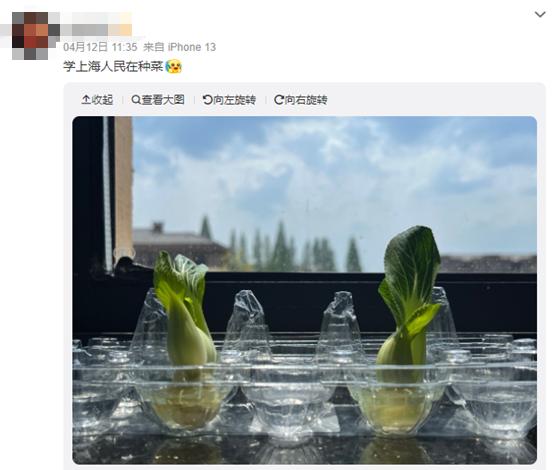Click the collapse up-arrow icon beside 收起
Screen dimensions: 554x470
pos(86,100)
